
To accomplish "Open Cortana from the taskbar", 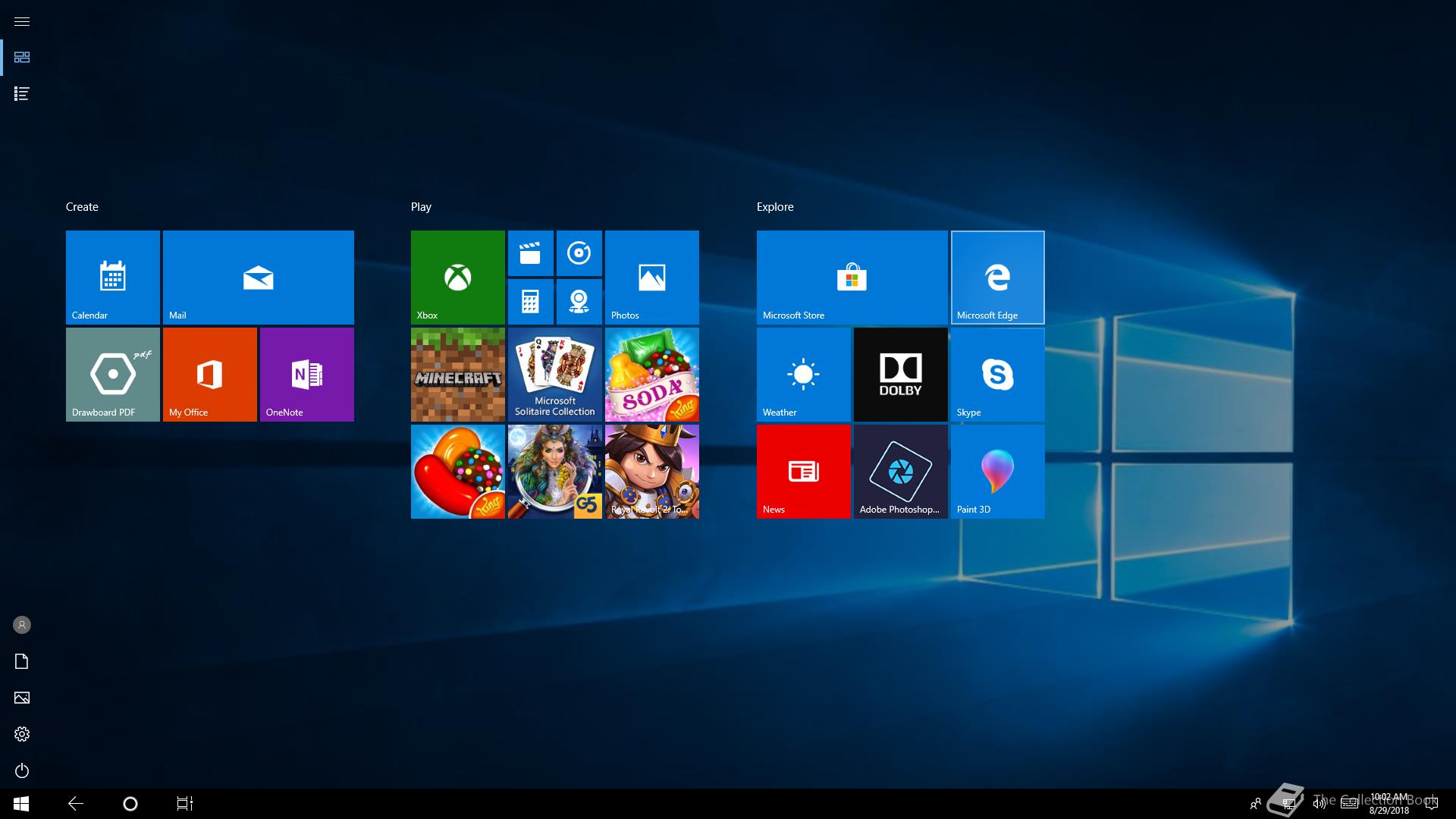I will 130,804.
